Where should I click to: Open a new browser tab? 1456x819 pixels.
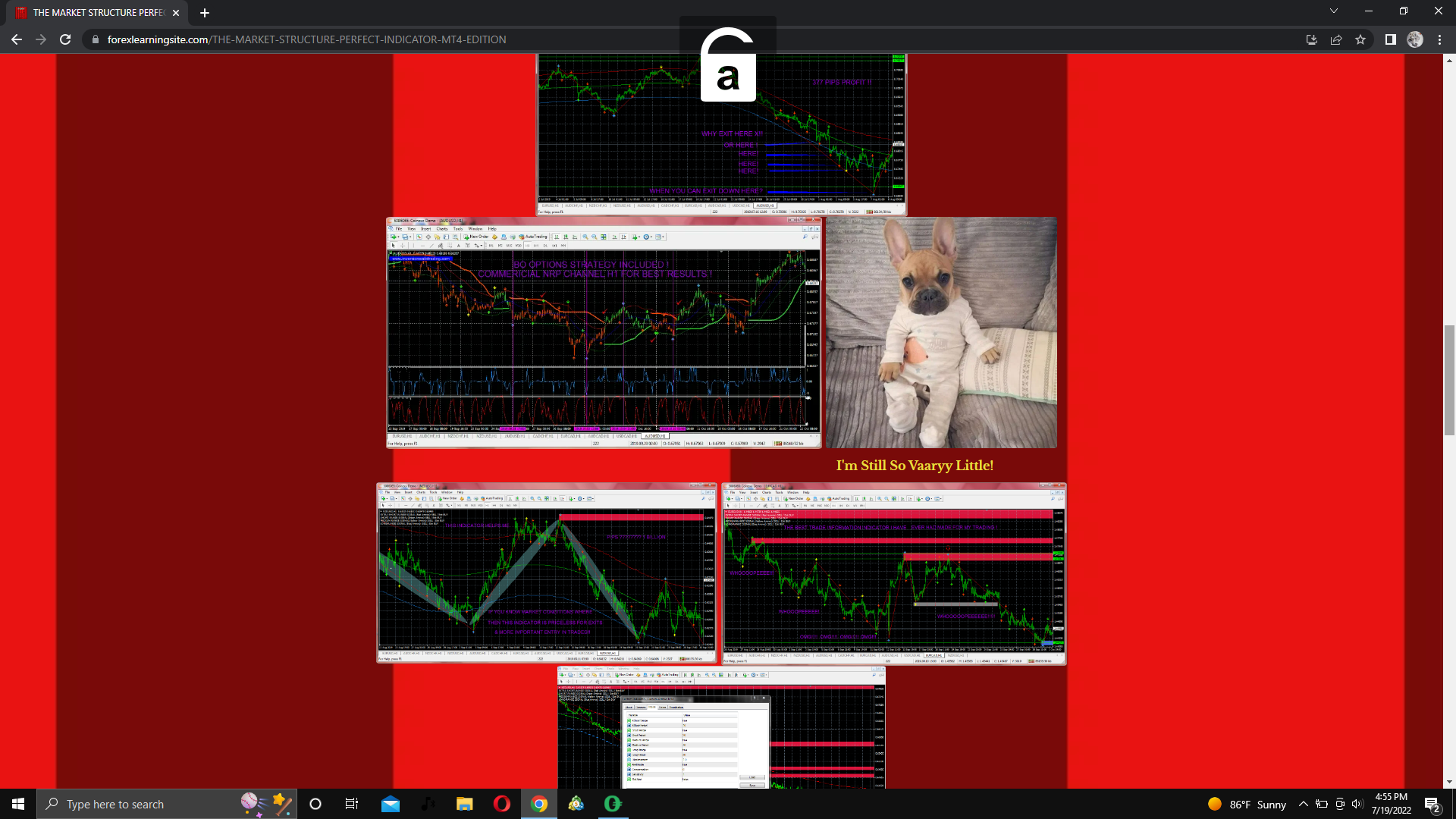(x=205, y=13)
